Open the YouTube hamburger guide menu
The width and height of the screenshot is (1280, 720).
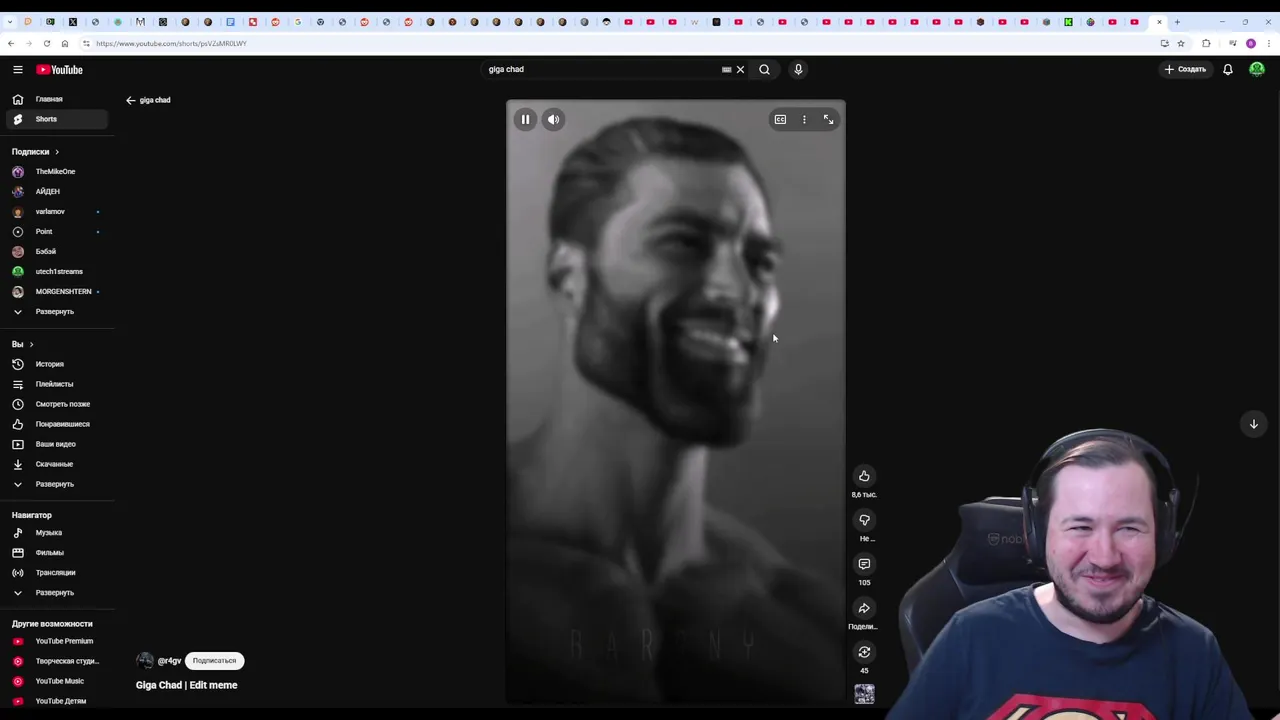pyautogui.click(x=17, y=69)
